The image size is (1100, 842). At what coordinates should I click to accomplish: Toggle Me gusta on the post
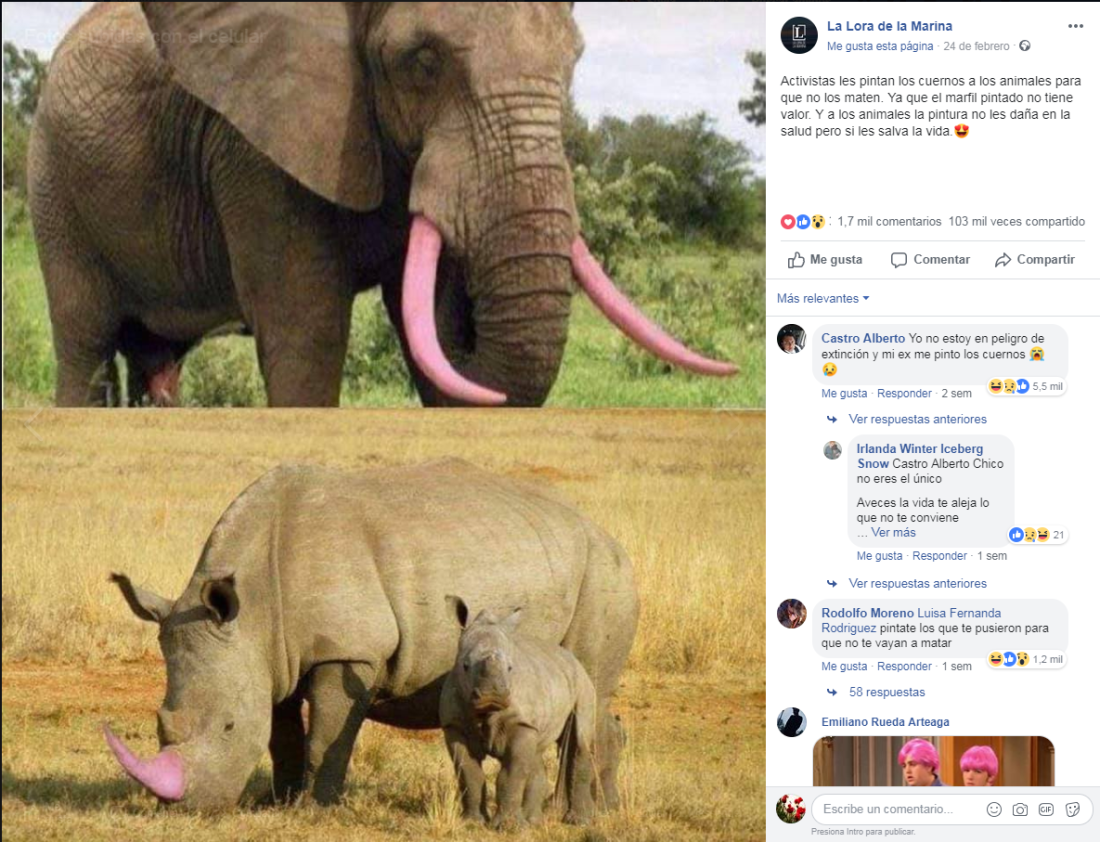pyautogui.click(x=825, y=259)
